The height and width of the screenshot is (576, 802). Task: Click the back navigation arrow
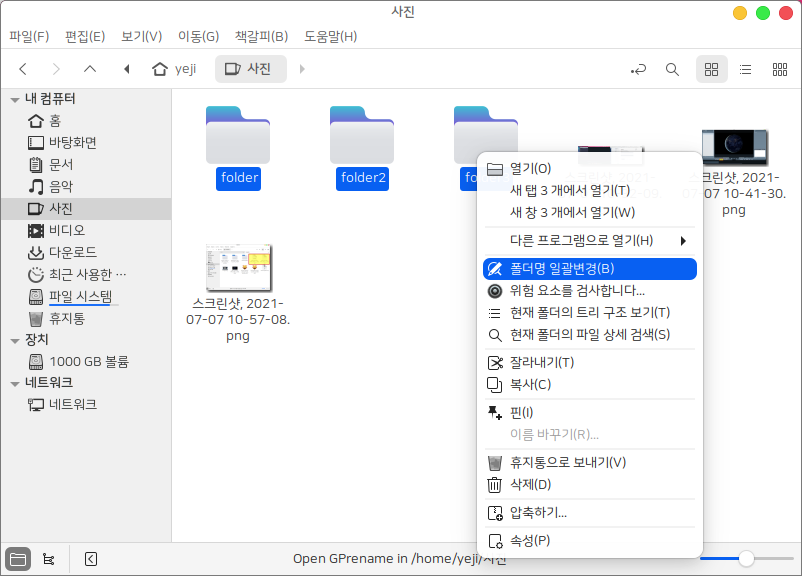[x=23, y=69]
